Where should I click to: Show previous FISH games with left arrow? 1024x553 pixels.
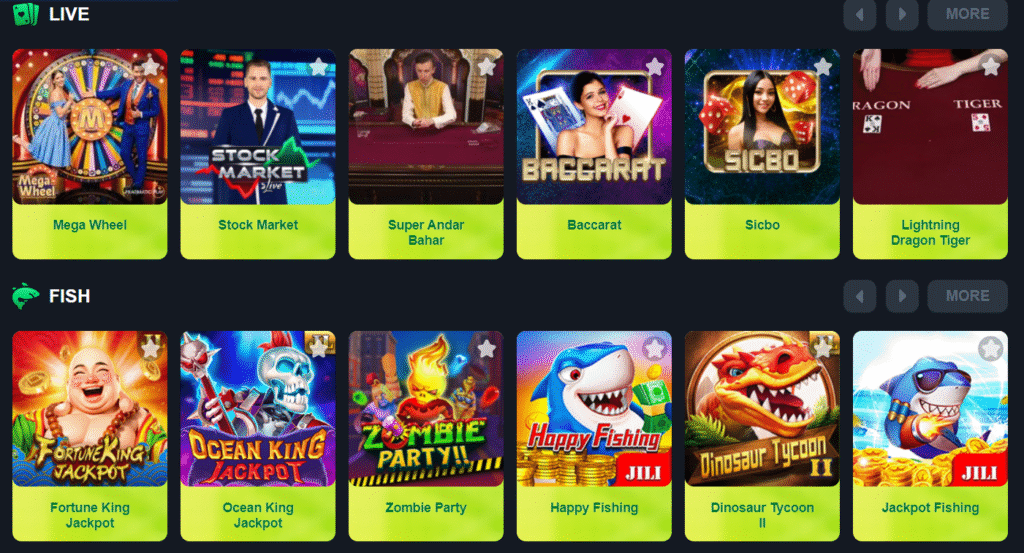[x=859, y=296]
